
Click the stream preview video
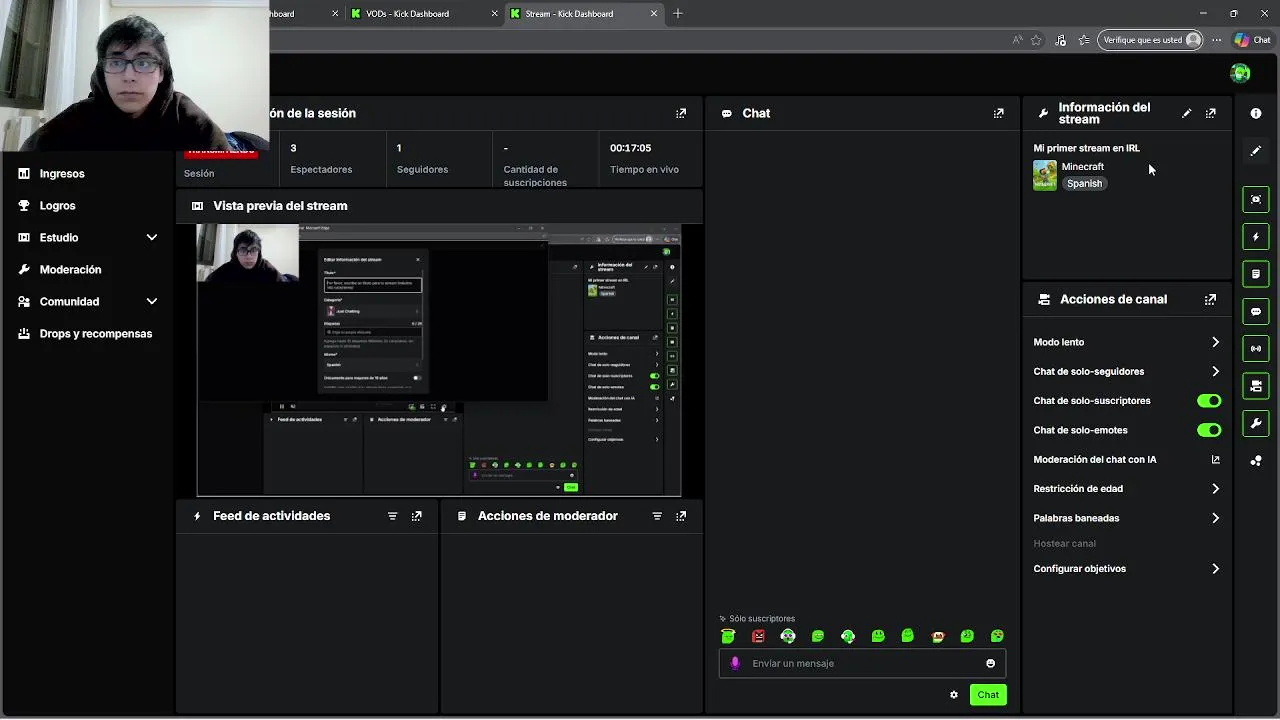(439, 360)
